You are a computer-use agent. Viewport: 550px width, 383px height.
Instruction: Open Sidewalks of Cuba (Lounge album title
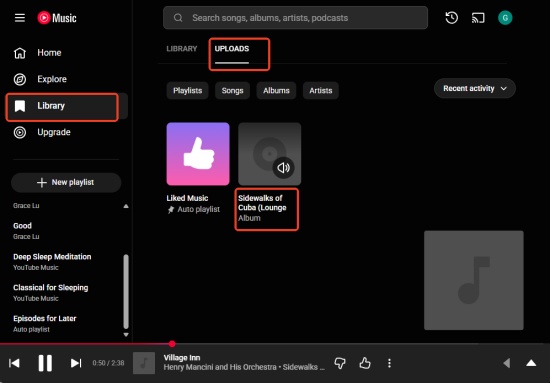coord(262,203)
